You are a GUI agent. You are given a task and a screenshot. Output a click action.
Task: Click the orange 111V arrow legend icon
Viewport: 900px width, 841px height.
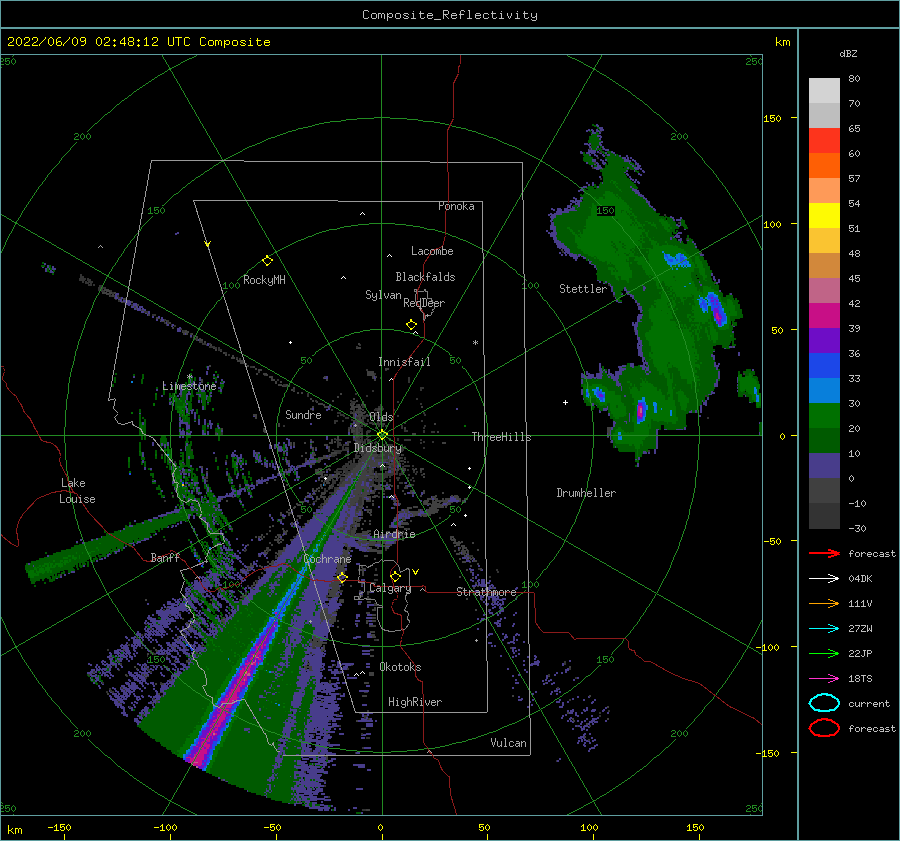[x=824, y=603]
